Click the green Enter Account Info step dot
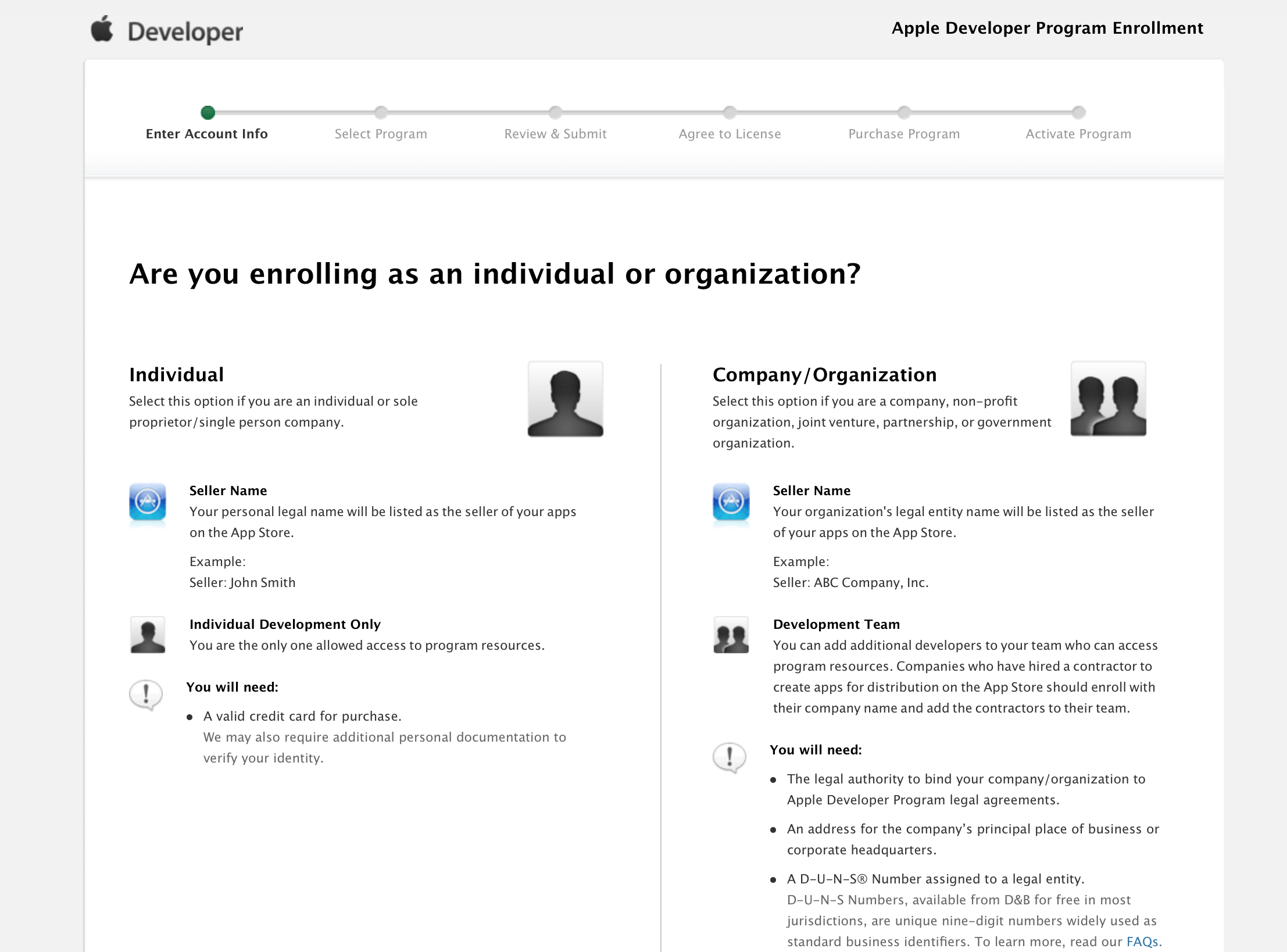Screen dimensions: 1287x952 tap(208, 112)
